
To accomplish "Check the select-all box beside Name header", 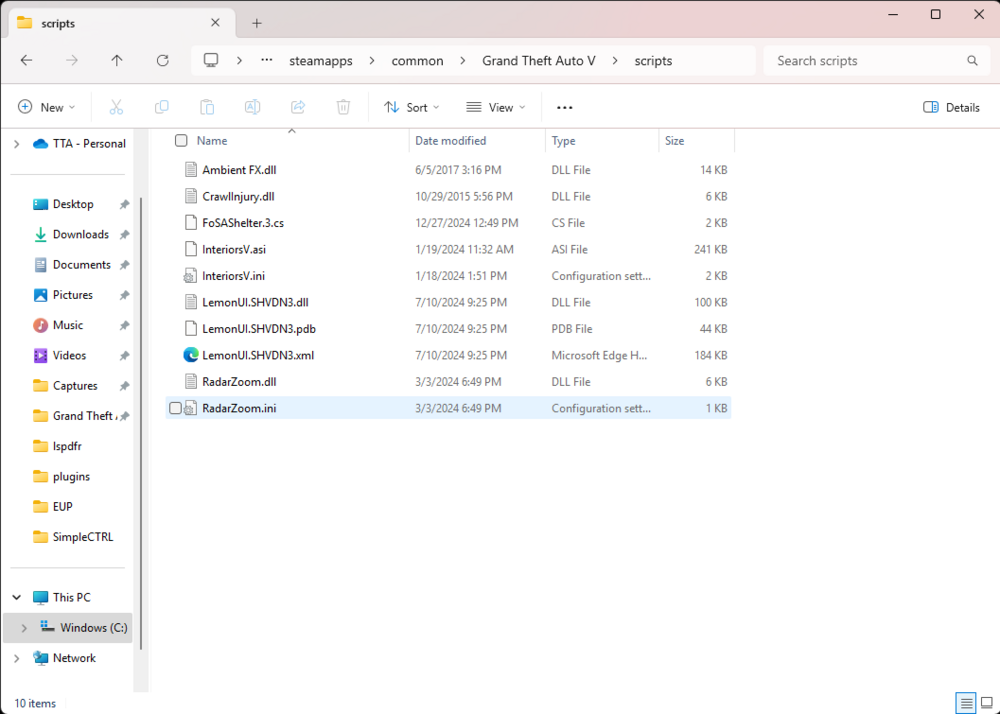I will click(x=180, y=140).
